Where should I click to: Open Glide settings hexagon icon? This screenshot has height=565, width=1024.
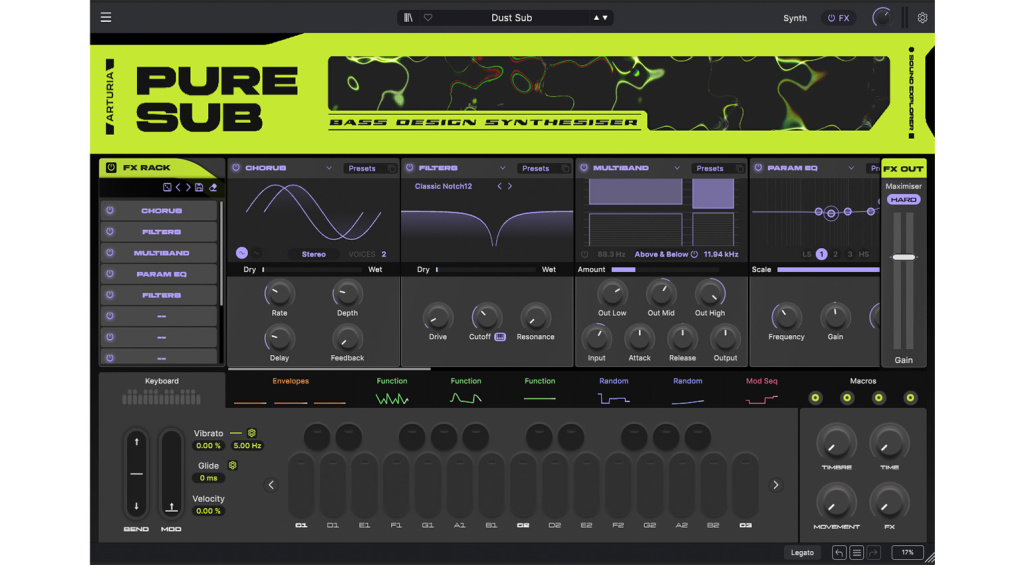click(x=232, y=465)
